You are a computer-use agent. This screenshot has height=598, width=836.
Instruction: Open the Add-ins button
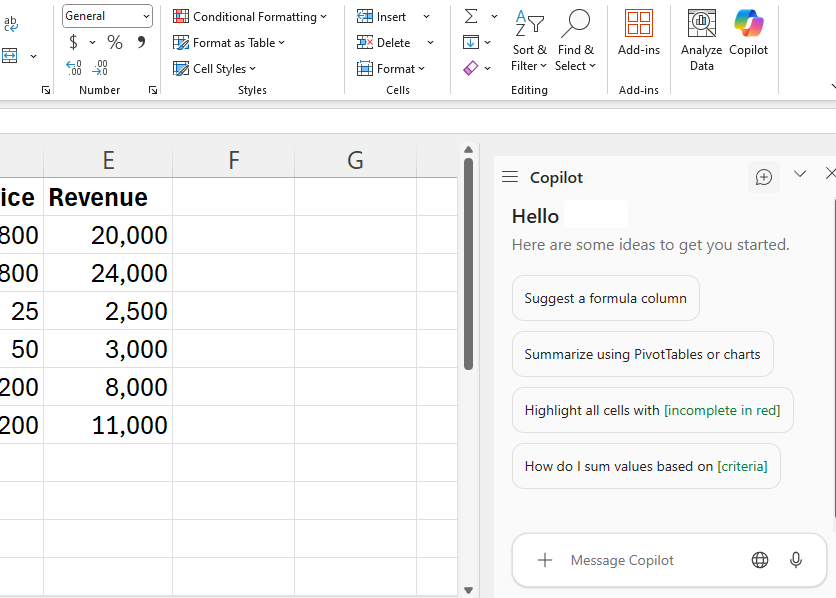(x=638, y=34)
